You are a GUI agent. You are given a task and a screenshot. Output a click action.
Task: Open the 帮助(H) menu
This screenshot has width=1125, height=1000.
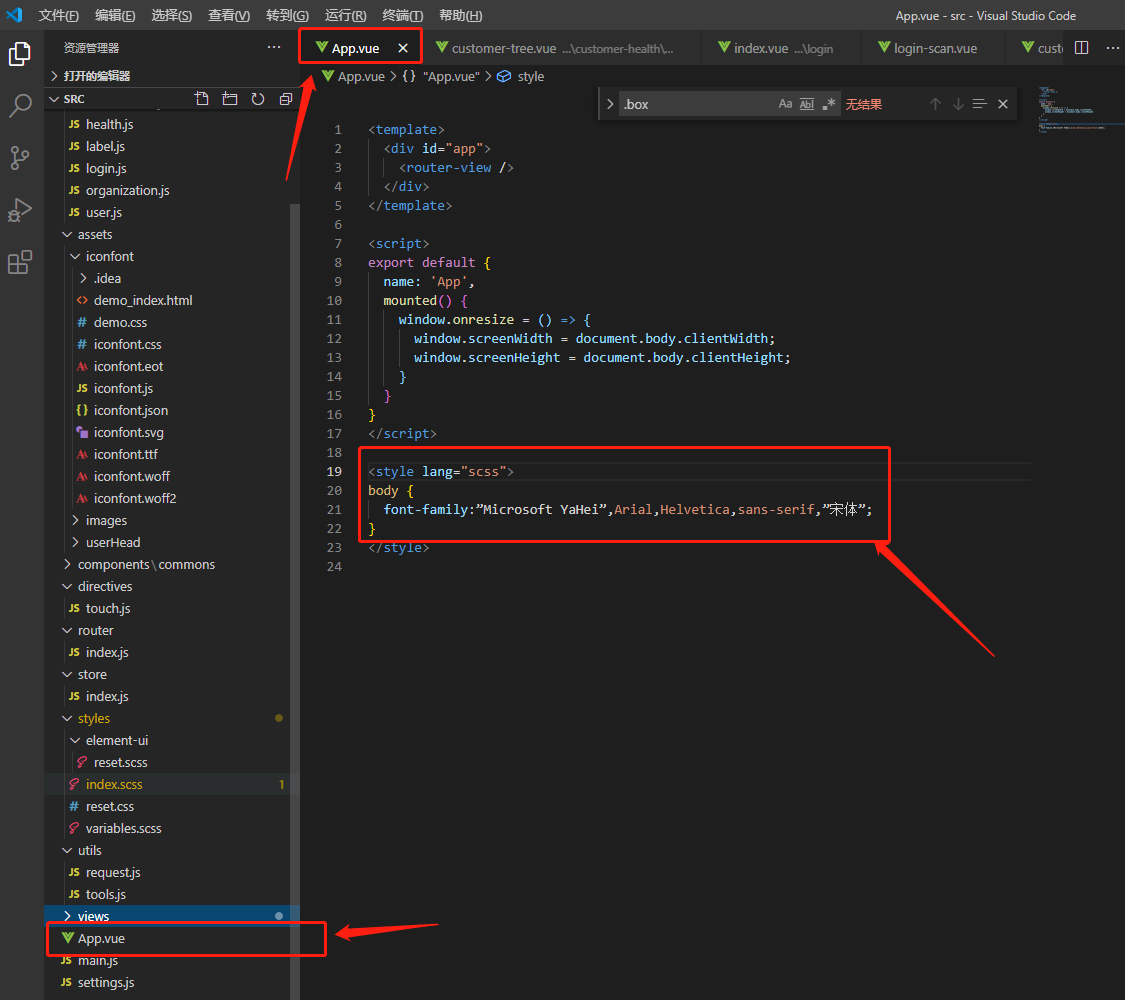tap(461, 15)
